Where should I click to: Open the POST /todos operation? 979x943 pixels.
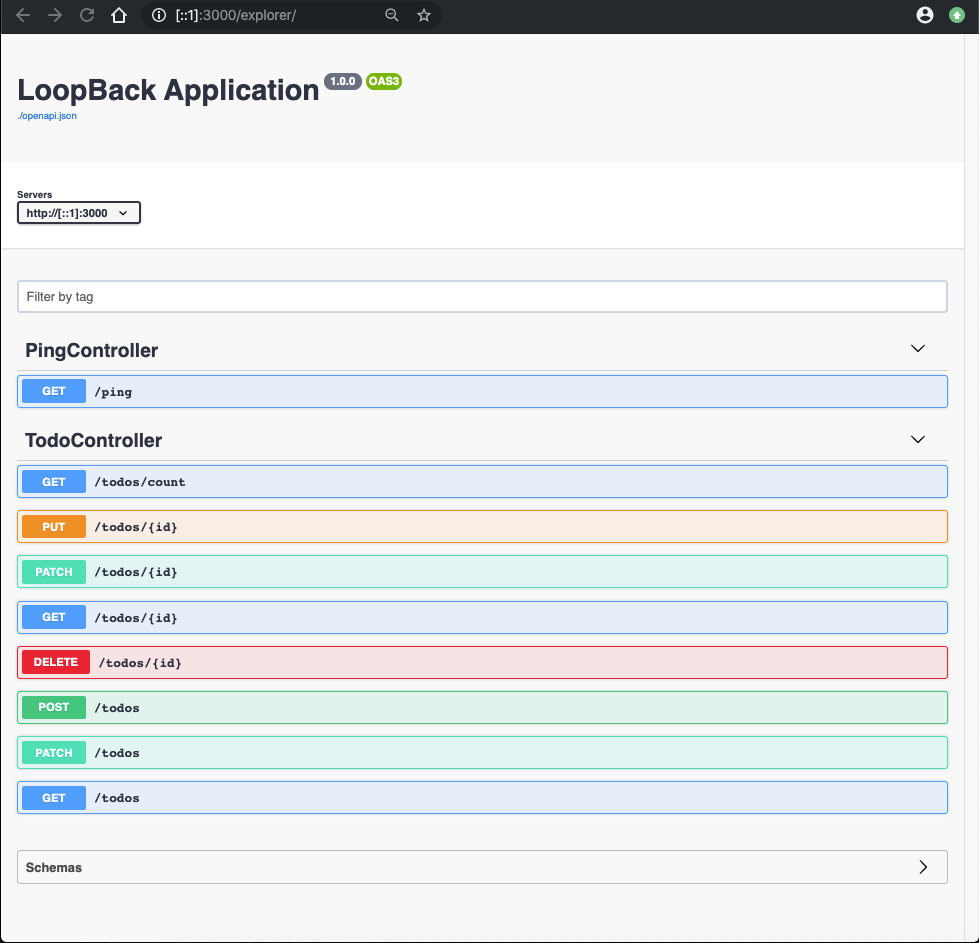[x=482, y=707]
